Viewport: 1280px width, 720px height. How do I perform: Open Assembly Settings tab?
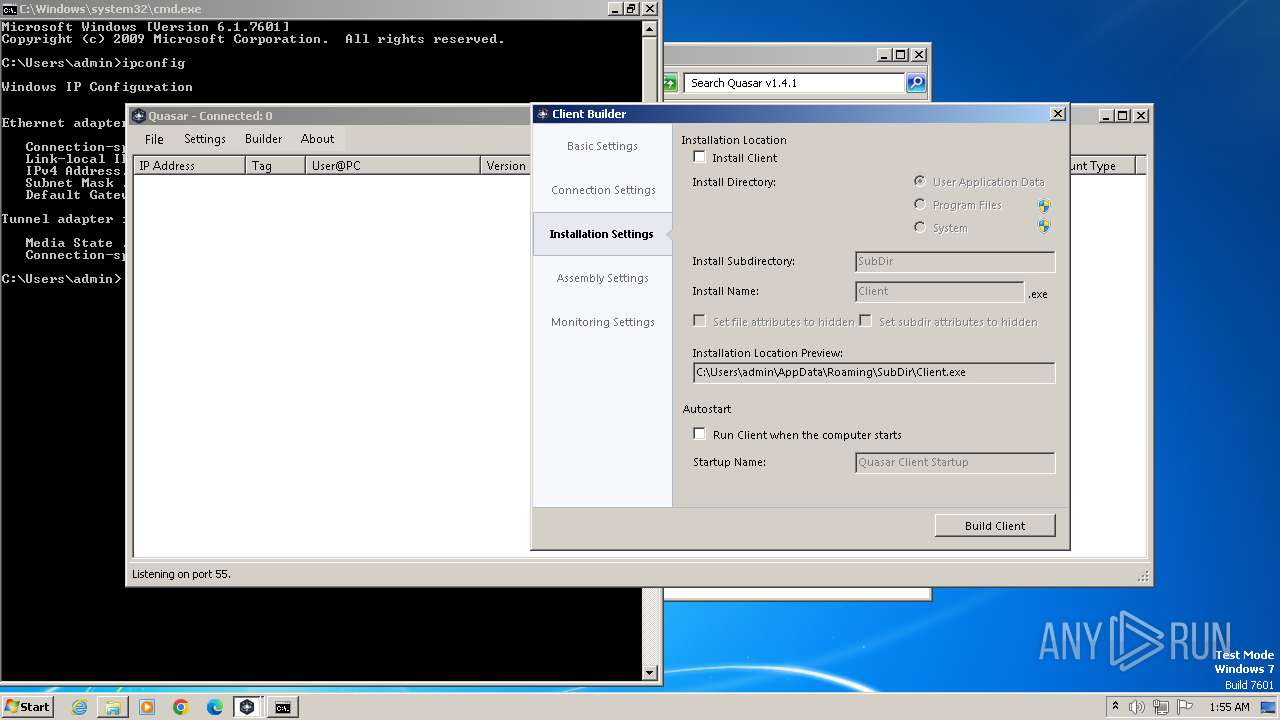[x=602, y=278]
